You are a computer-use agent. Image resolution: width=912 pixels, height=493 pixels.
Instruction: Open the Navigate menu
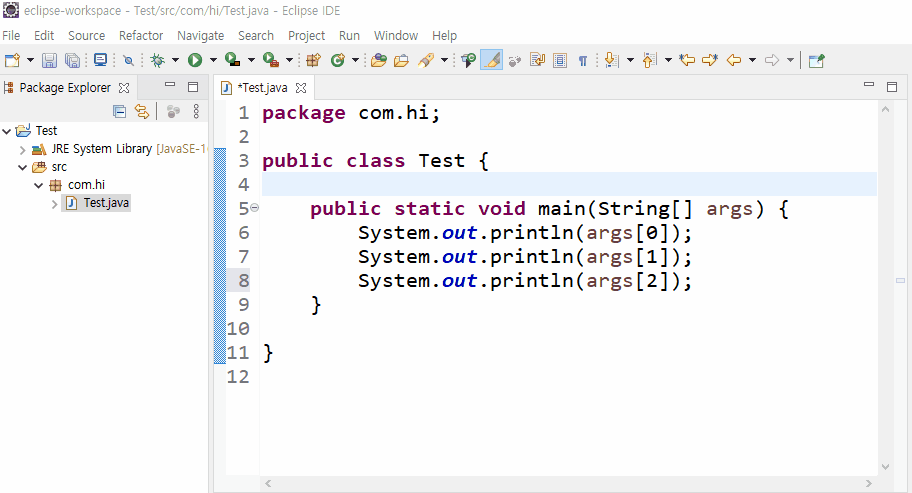(x=201, y=35)
